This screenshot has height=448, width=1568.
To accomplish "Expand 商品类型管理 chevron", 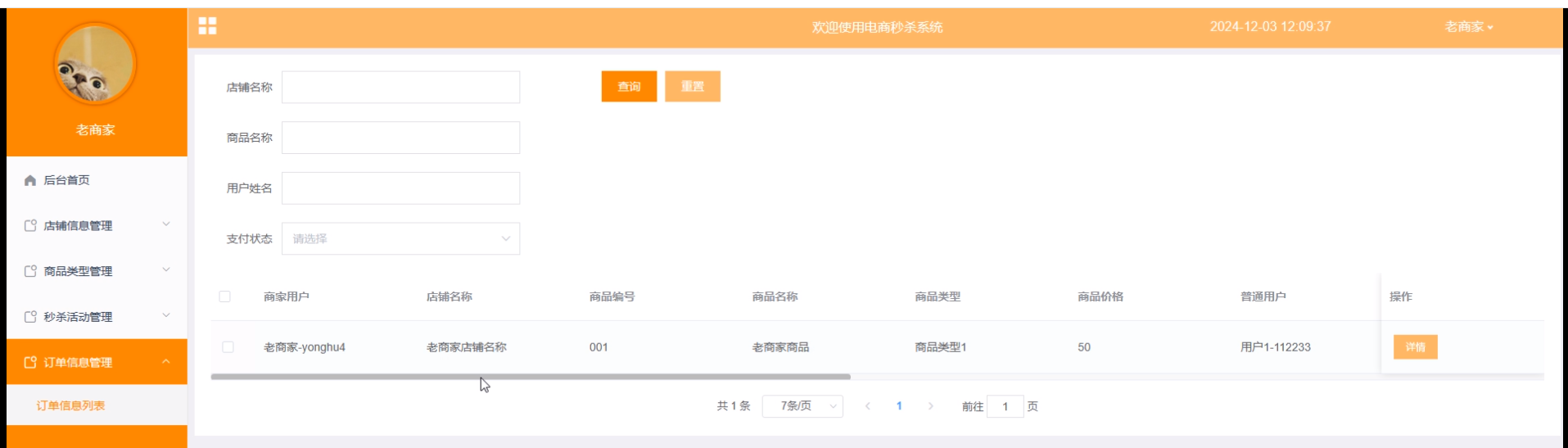I will click(x=166, y=270).
